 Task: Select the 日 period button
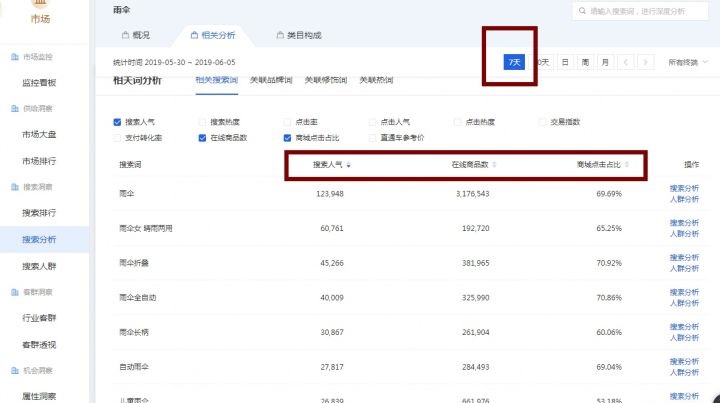tap(565, 62)
